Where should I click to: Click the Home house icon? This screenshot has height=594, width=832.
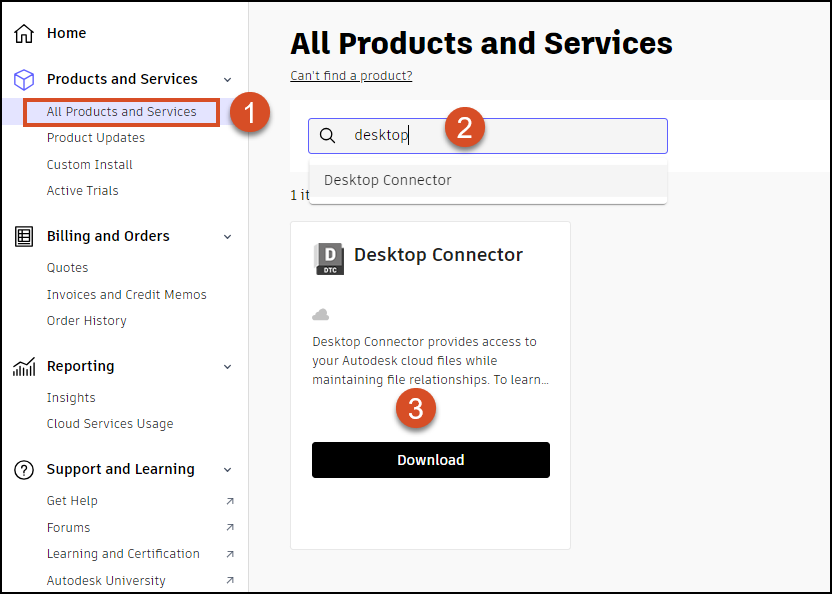coord(24,33)
